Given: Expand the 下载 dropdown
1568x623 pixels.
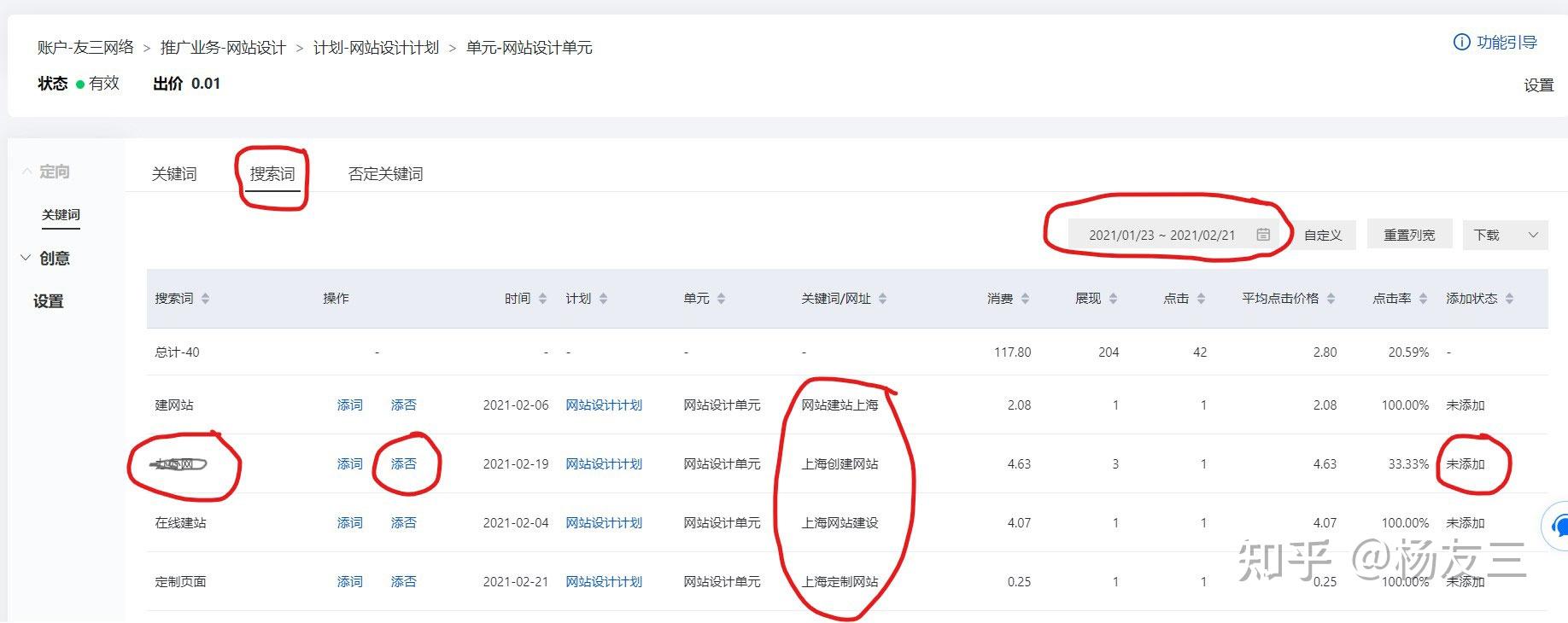Looking at the screenshot, I should [x=1506, y=235].
